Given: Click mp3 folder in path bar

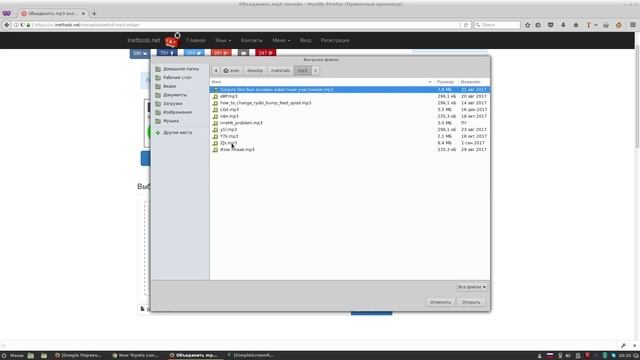Looking at the screenshot, I should tap(302, 71).
